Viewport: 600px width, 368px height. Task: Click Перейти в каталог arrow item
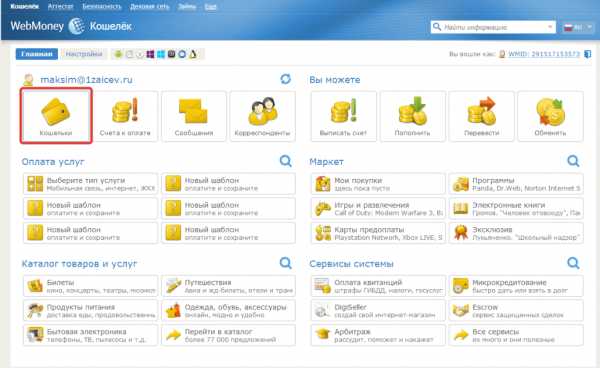coord(228,335)
